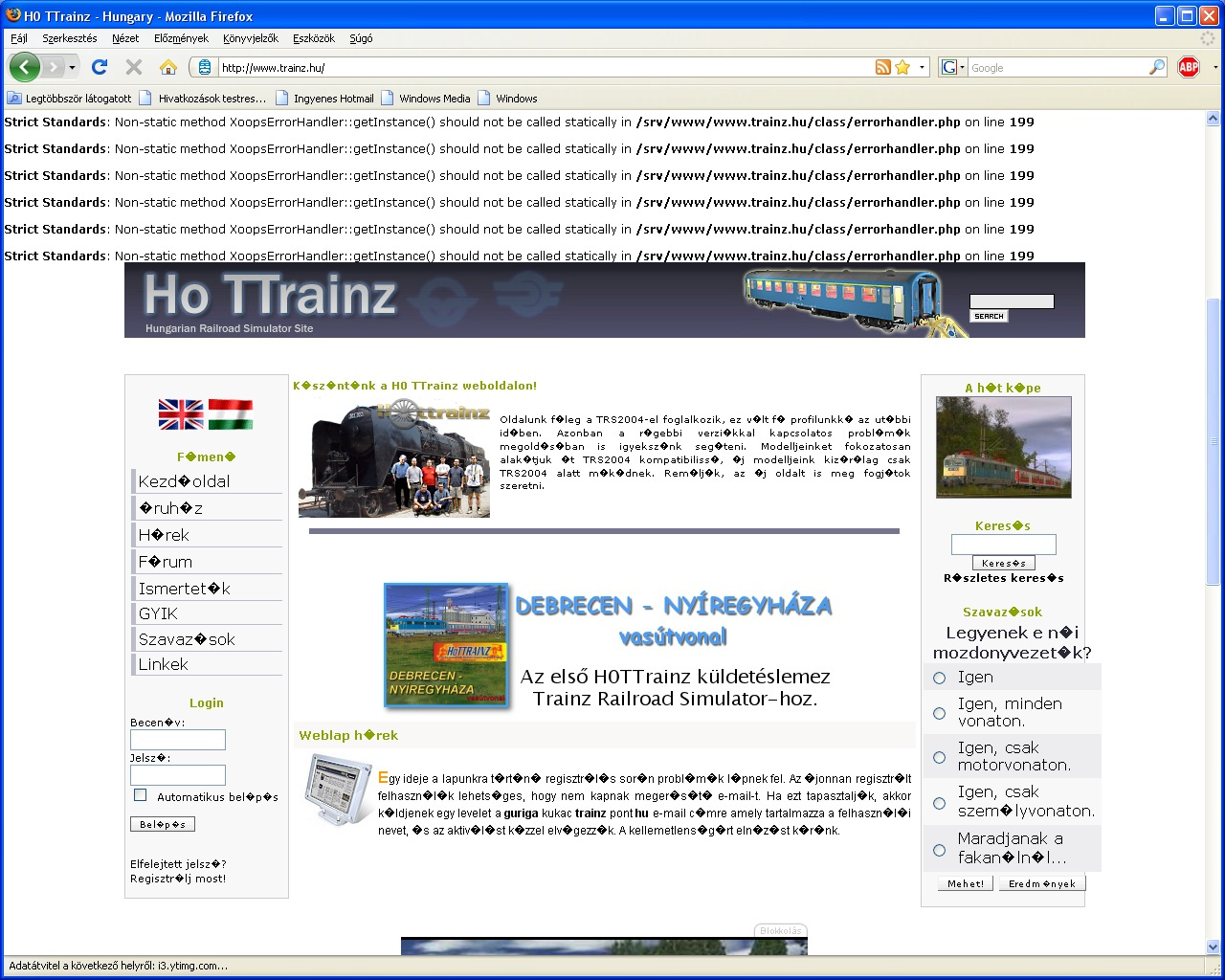Stop loading with the X icon
Viewport: 1225px width, 980px height.
click(x=134, y=67)
